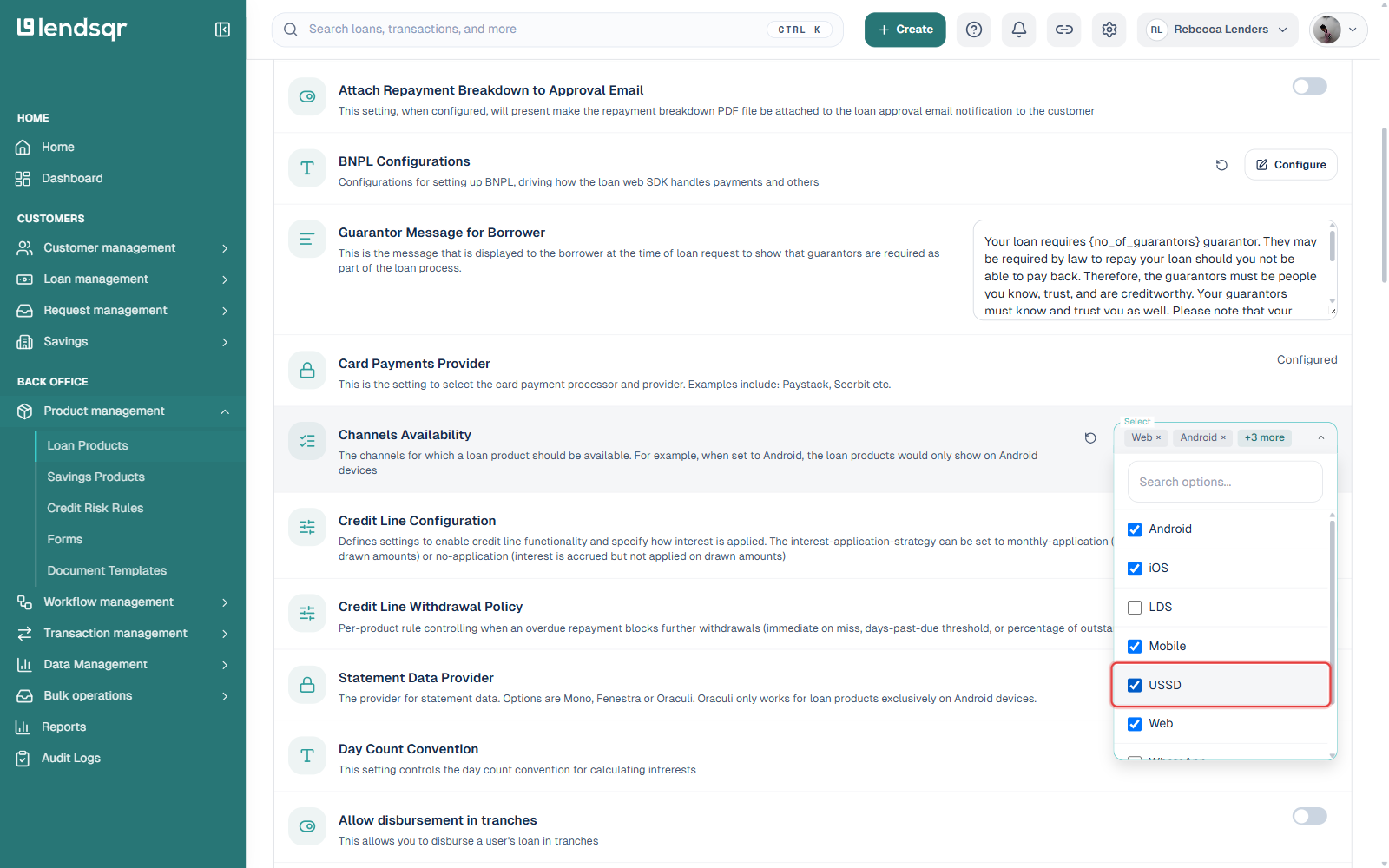Reset BNPL Configurations with the undo icon
1389x868 pixels.
pyautogui.click(x=1221, y=165)
